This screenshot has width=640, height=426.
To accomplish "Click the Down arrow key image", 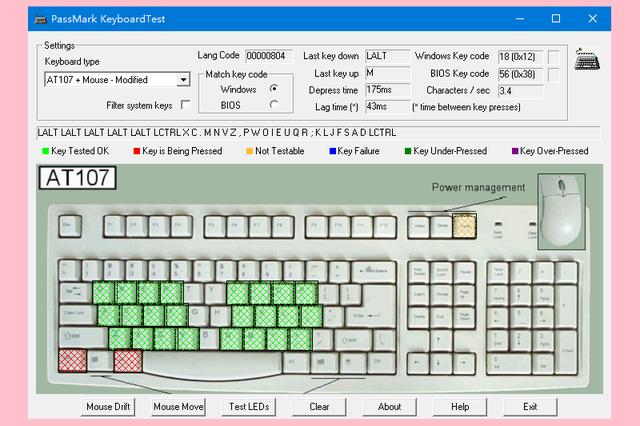I will click(441, 362).
